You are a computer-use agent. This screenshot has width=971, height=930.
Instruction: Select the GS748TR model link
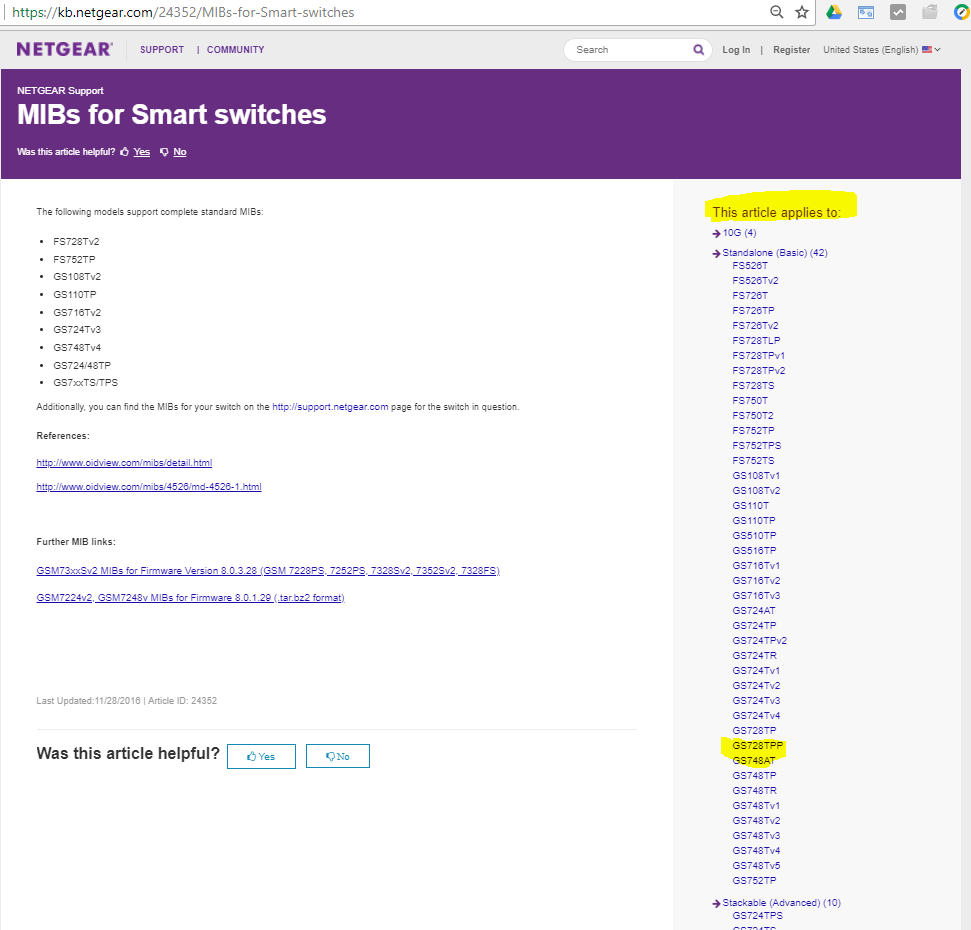(754, 790)
